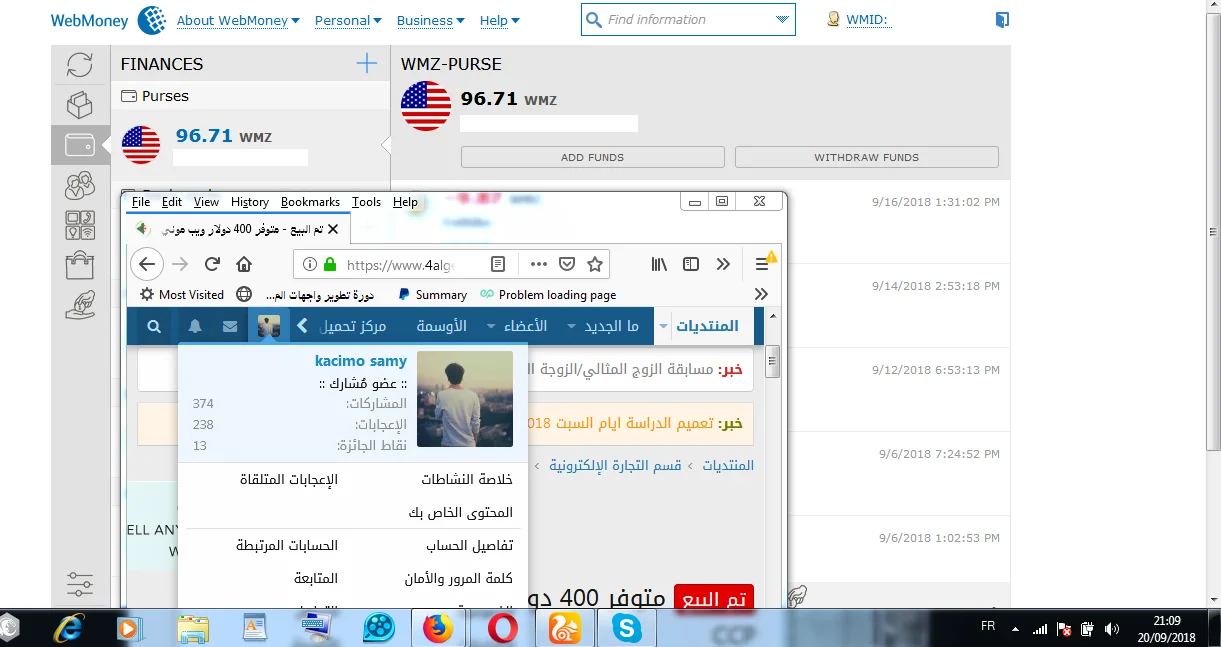Open the settings sliders icon in WebMoney sidebar
The image size is (1221, 647).
coord(80,583)
